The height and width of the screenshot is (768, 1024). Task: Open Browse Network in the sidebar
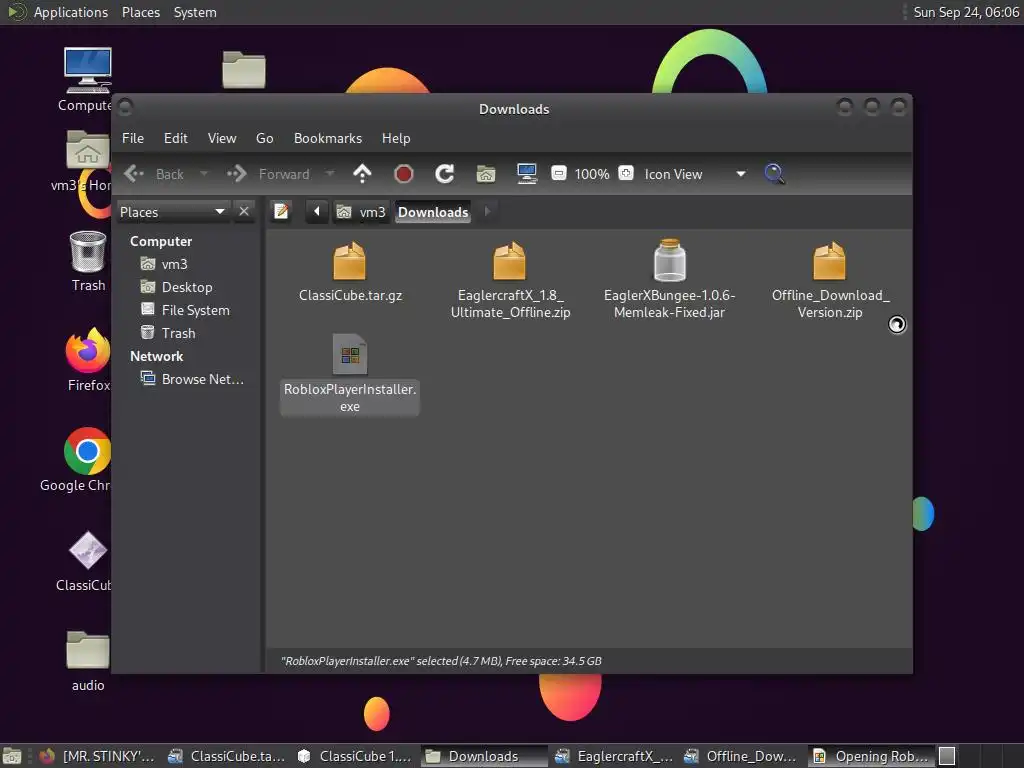point(193,379)
